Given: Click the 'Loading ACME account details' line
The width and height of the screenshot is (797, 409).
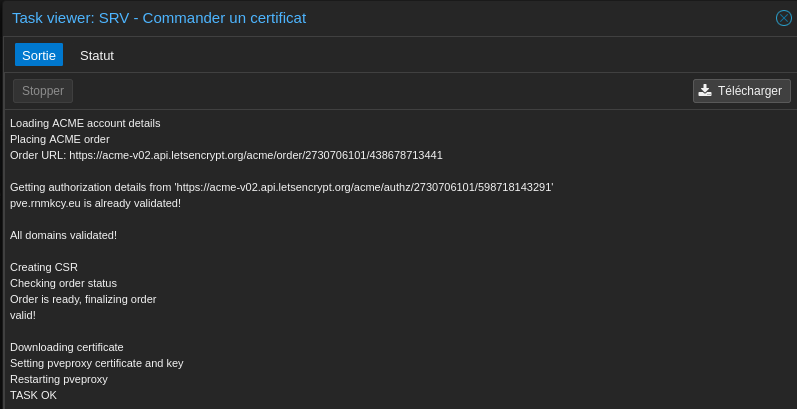Looking at the screenshot, I should coord(85,123).
